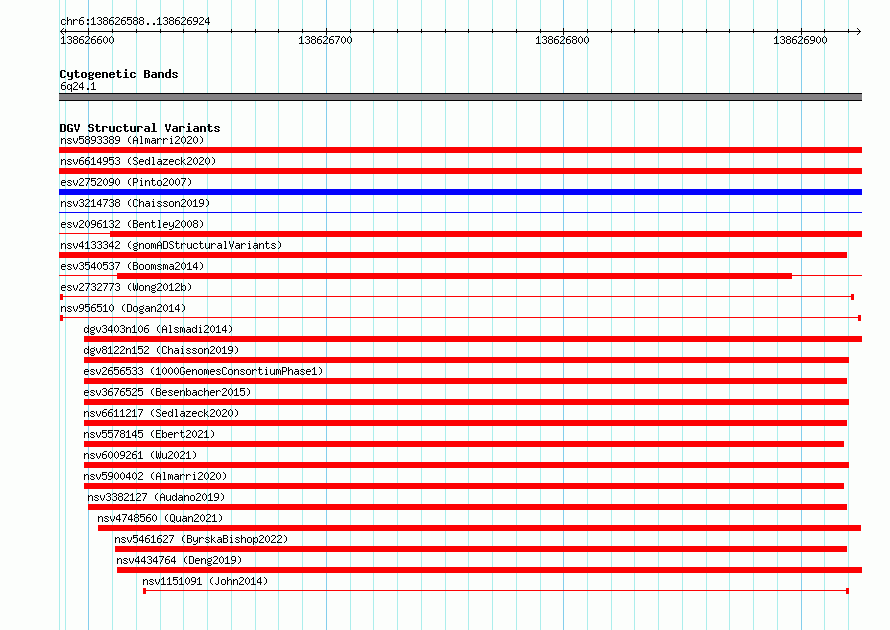Click ruler position 138626900
Viewport: 890px width, 630px height.
(x=800, y=40)
